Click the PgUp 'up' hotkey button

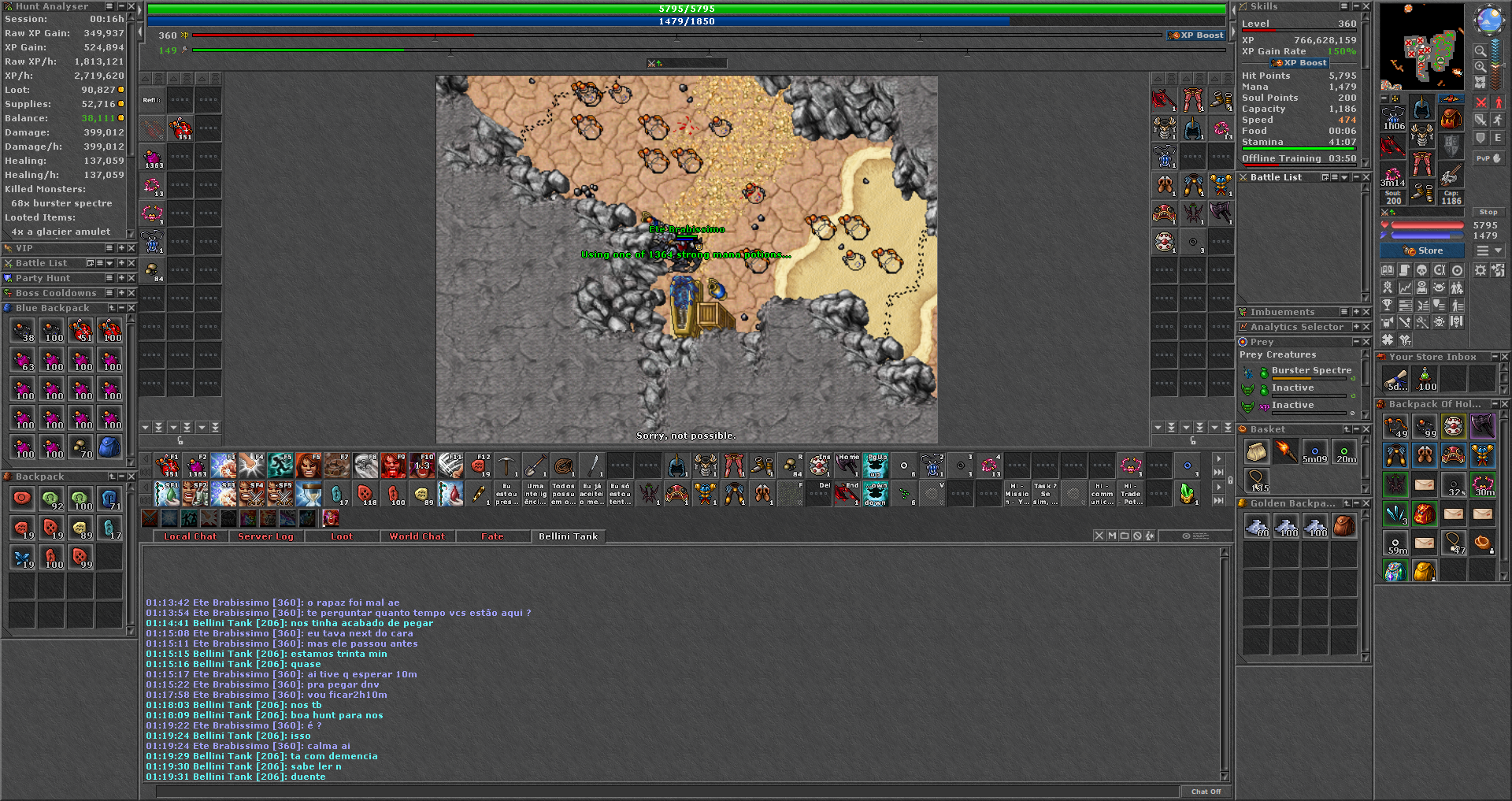(876, 465)
